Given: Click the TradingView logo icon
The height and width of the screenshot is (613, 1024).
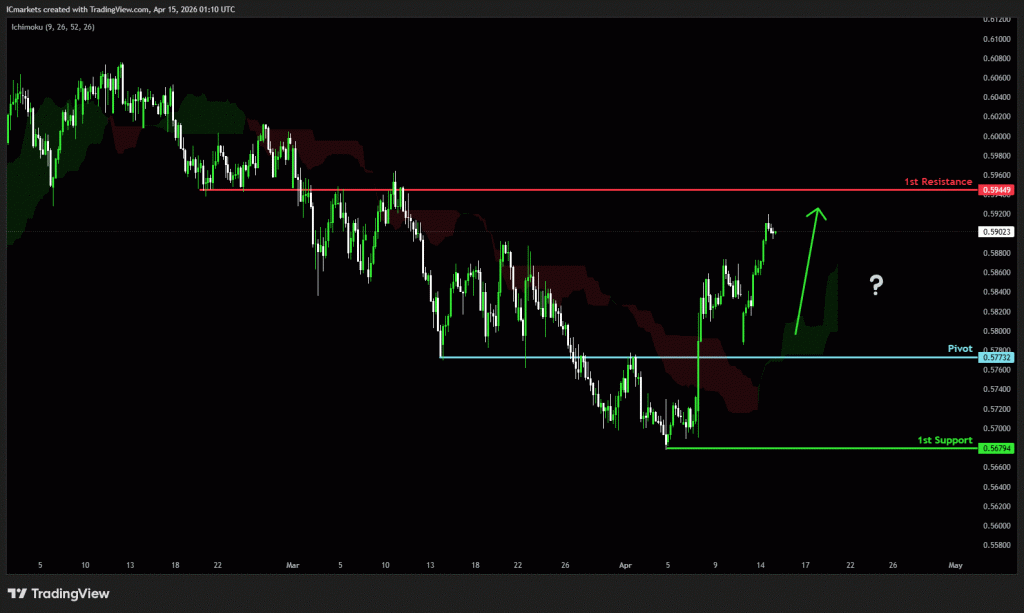Looking at the screenshot, I should pos(19,593).
